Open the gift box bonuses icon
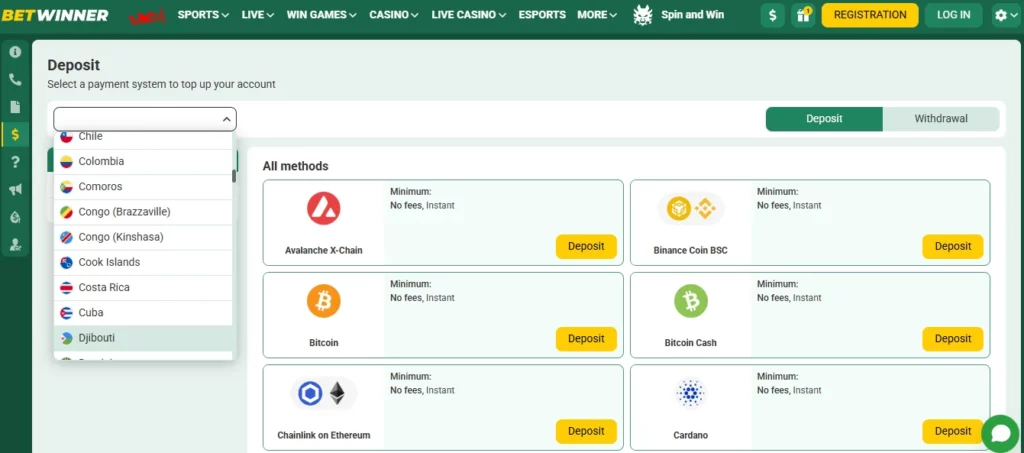1024x453 pixels. (x=803, y=15)
